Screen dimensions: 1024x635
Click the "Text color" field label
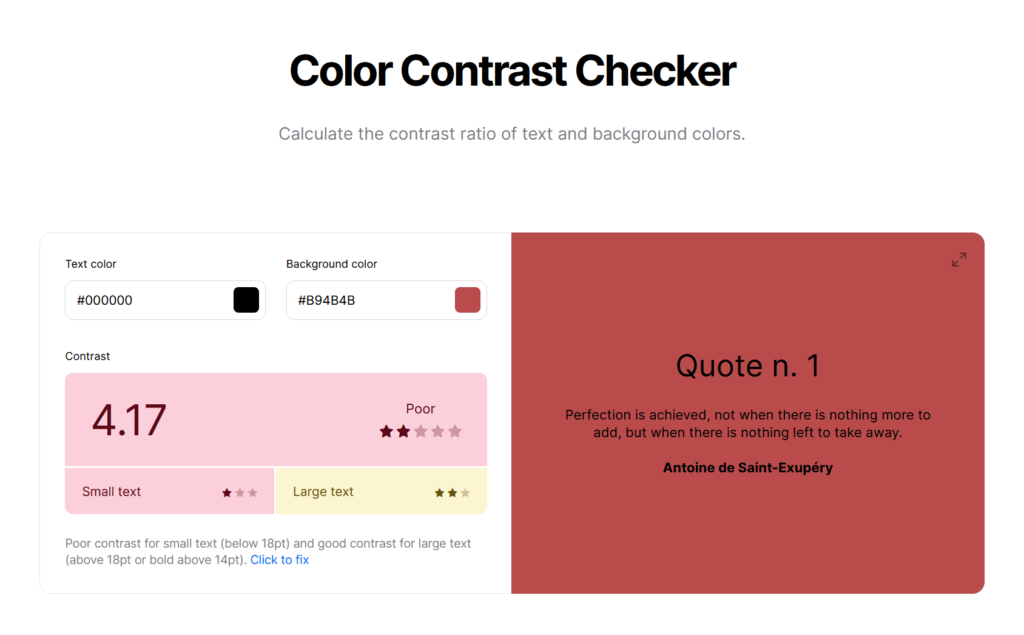click(x=91, y=264)
